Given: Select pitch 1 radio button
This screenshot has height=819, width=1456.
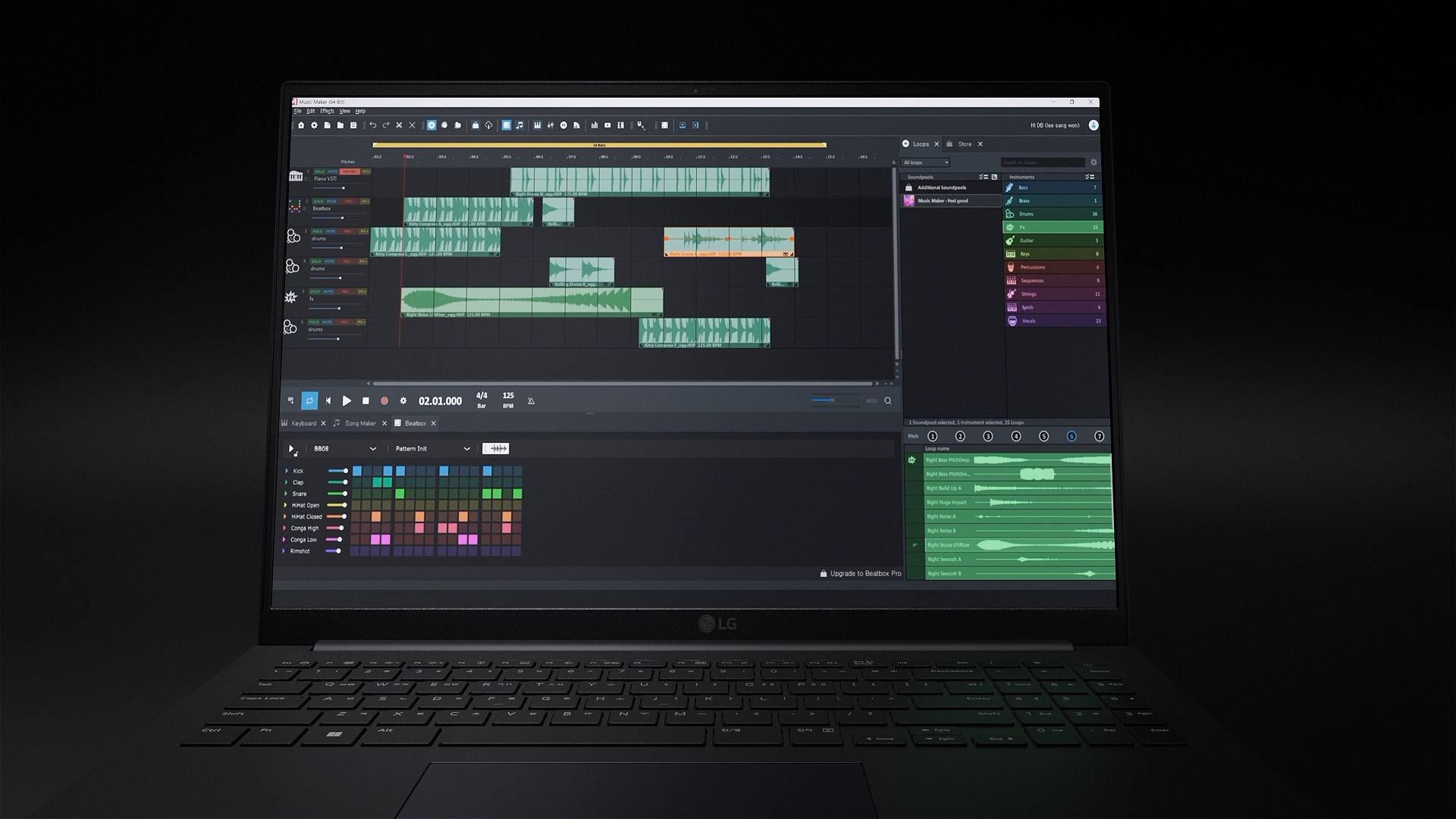Looking at the screenshot, I should pyautogui.click(x=933, y=436).
